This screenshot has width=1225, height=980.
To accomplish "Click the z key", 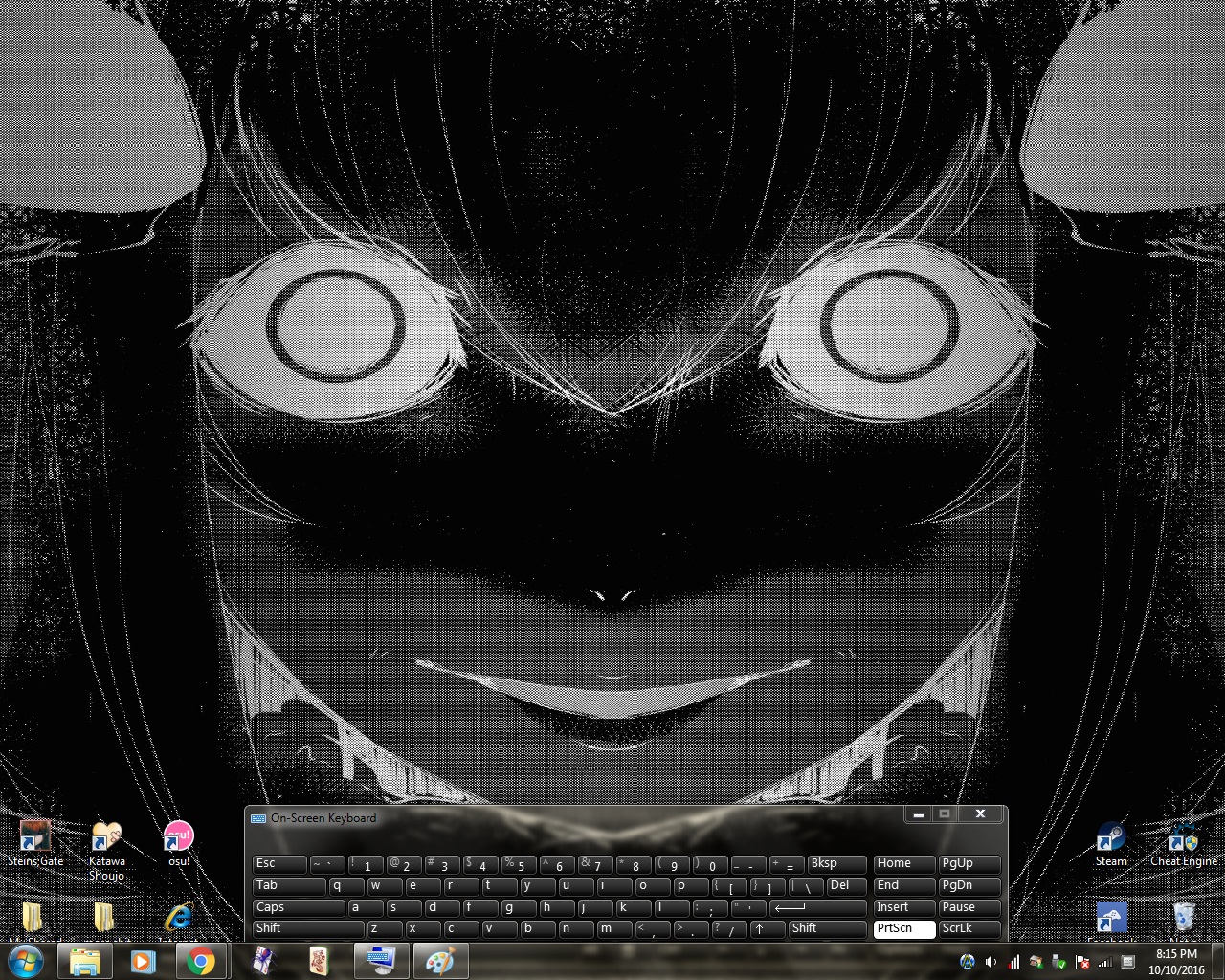I will coord(385,929).
